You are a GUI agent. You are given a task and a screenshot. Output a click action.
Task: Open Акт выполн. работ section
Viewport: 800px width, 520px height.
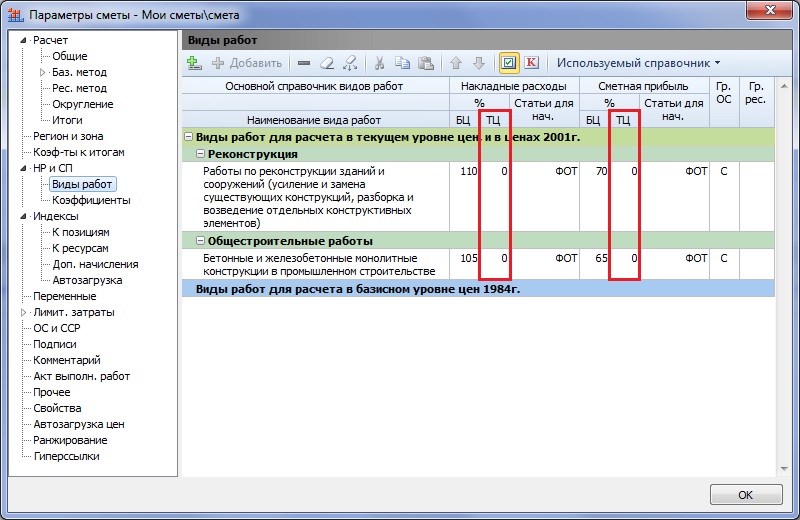82,376
